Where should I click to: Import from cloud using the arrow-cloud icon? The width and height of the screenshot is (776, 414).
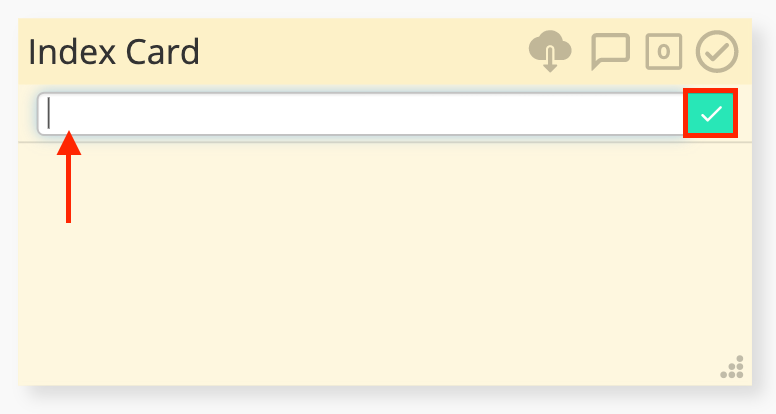click(x=550, y=51)
